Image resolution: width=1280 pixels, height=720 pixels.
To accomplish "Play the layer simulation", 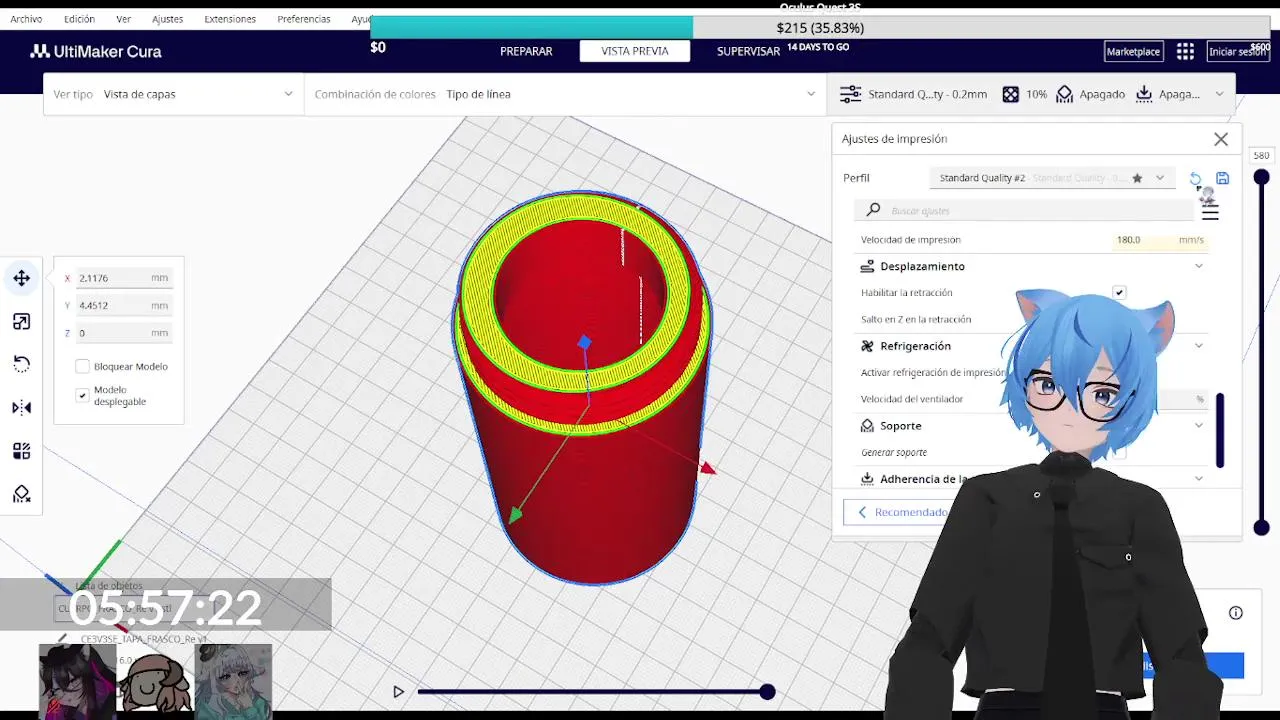I will pos(398,691).
